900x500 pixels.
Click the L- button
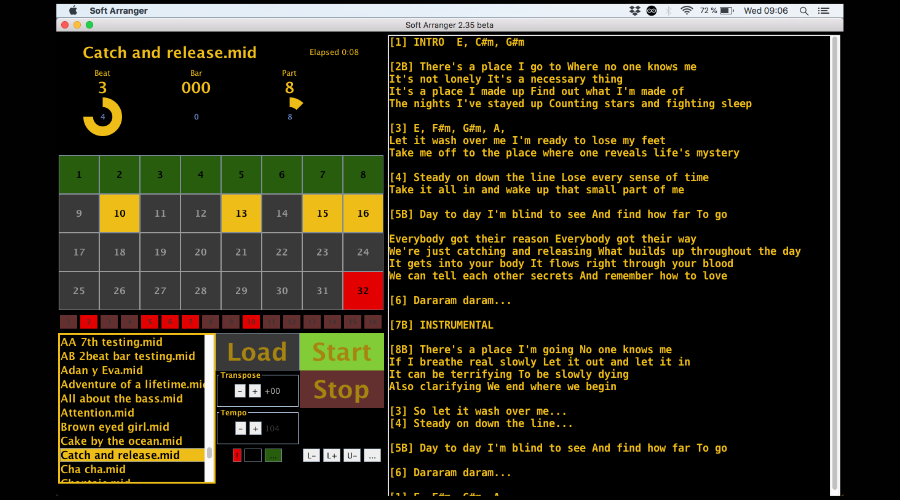coord(311,456)
